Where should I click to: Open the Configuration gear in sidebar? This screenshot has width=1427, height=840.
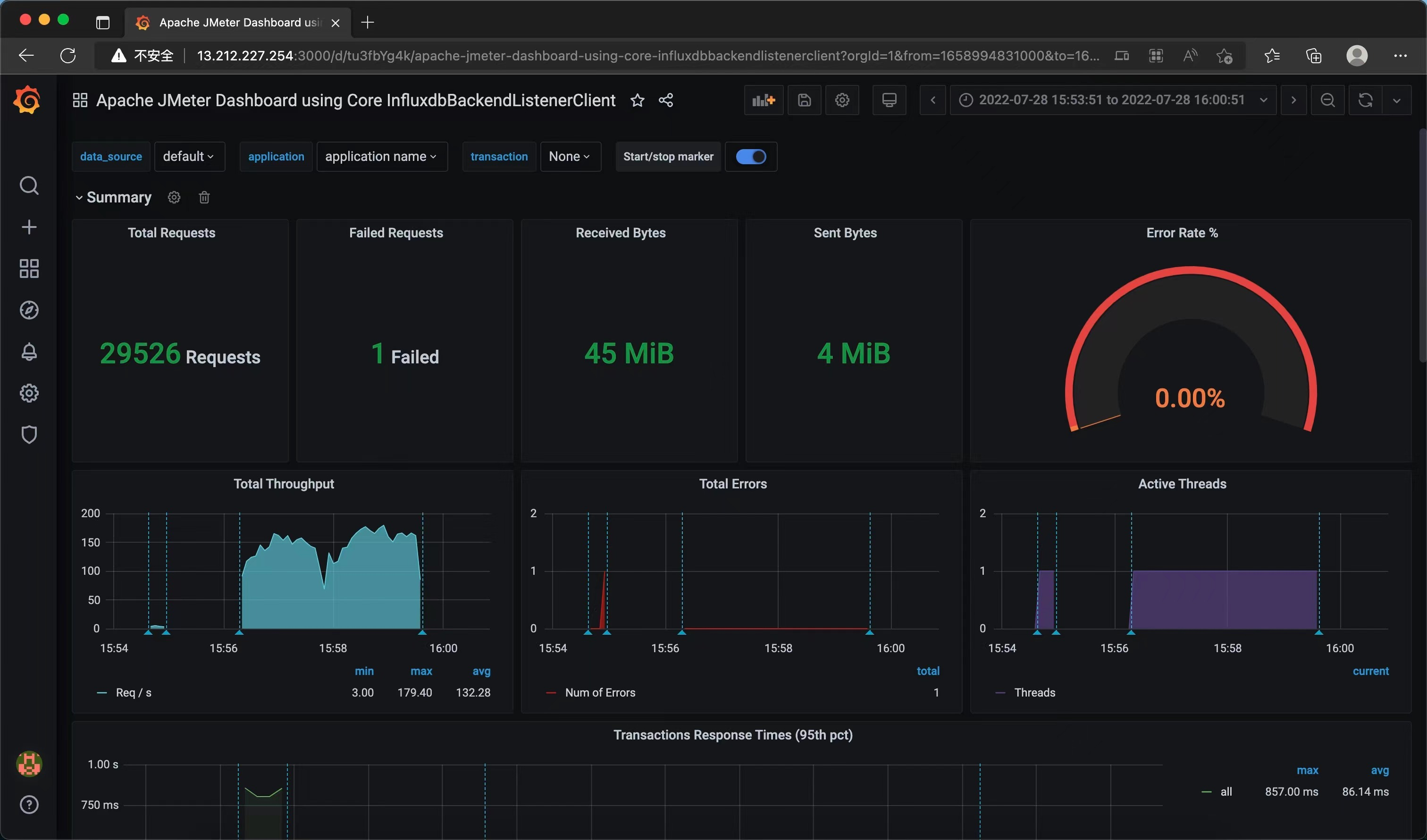(x=29, y=393)
